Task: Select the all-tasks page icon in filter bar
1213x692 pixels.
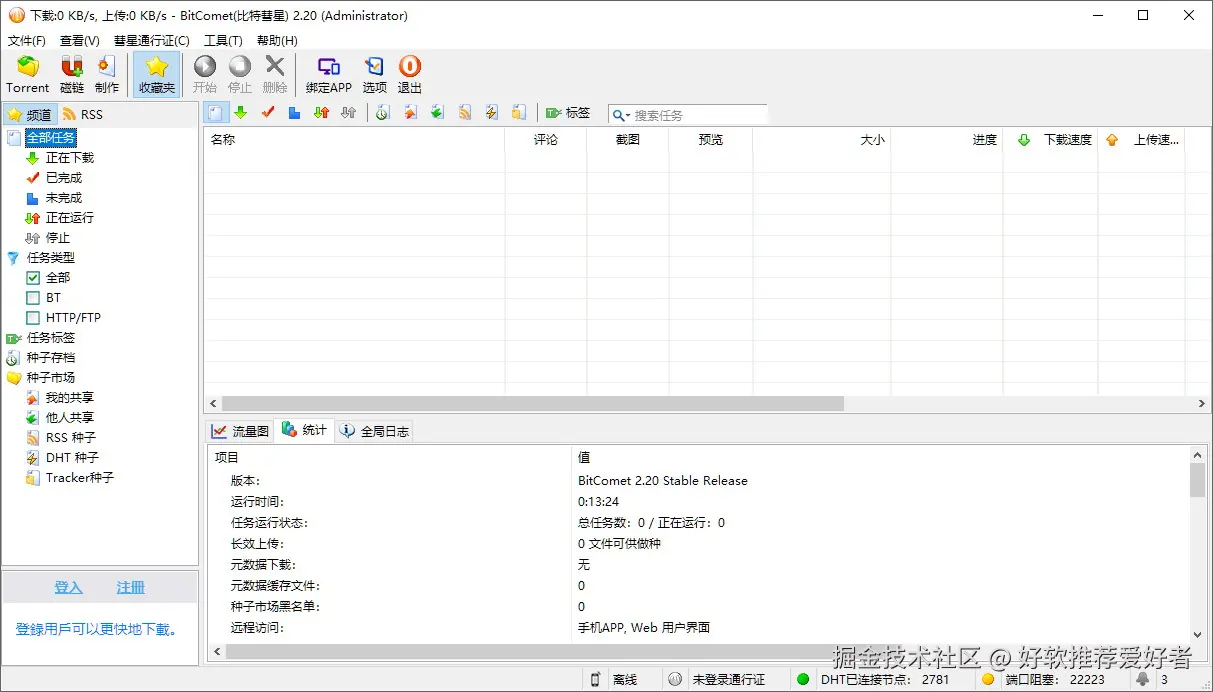Action: (x=215, y=113)
